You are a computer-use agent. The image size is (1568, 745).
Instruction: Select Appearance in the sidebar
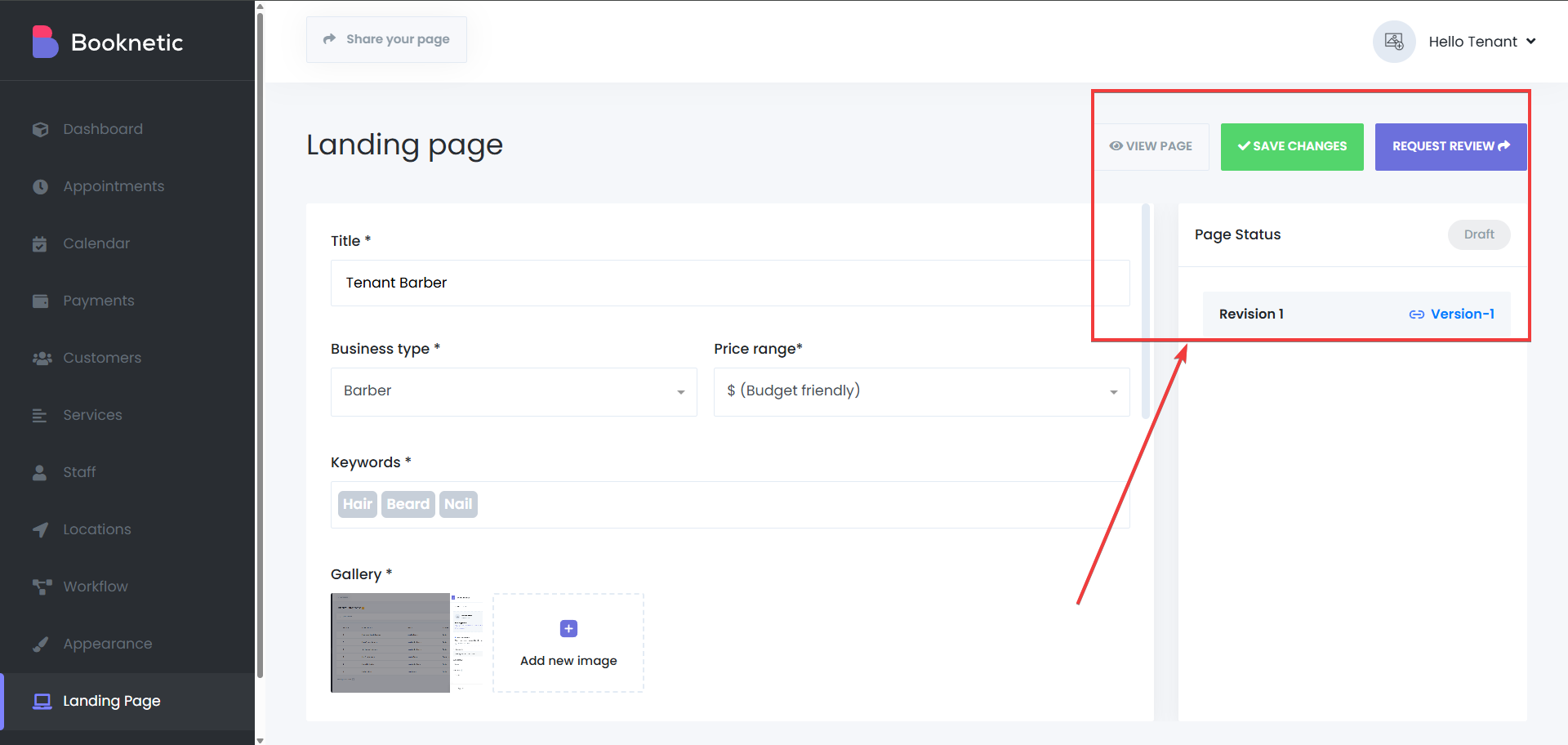click(127, 644)
